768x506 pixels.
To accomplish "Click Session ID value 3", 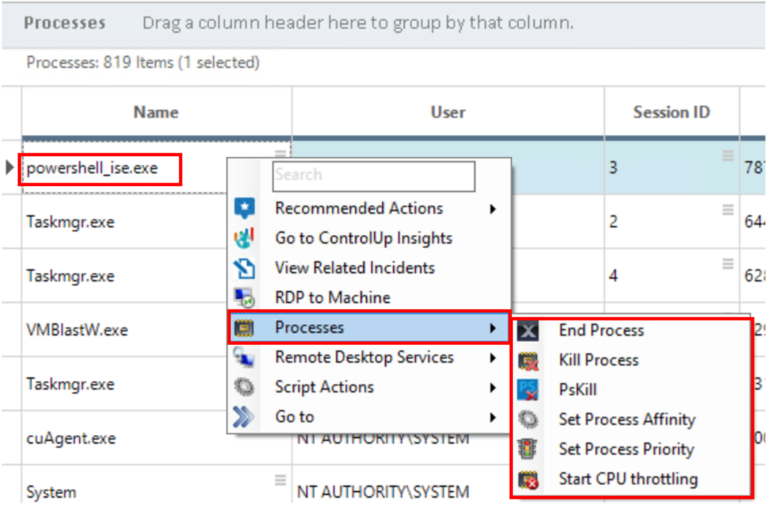I will point(613,168).
